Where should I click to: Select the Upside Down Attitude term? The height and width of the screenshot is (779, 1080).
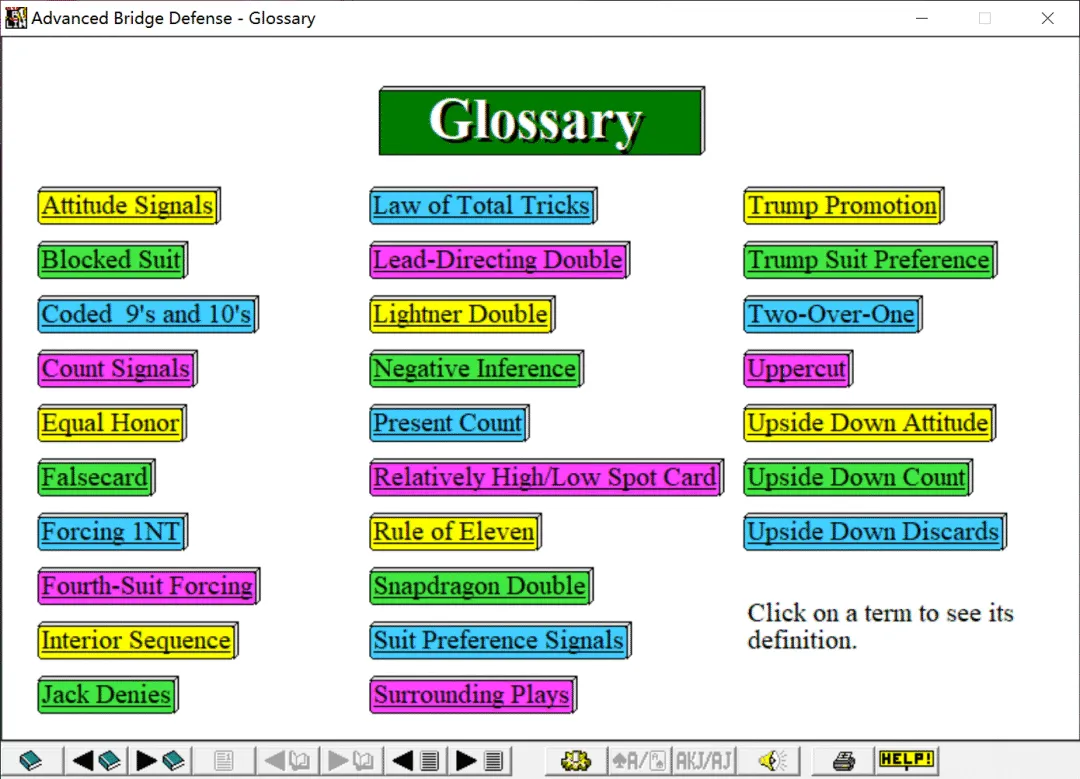(x=870, y=423)
